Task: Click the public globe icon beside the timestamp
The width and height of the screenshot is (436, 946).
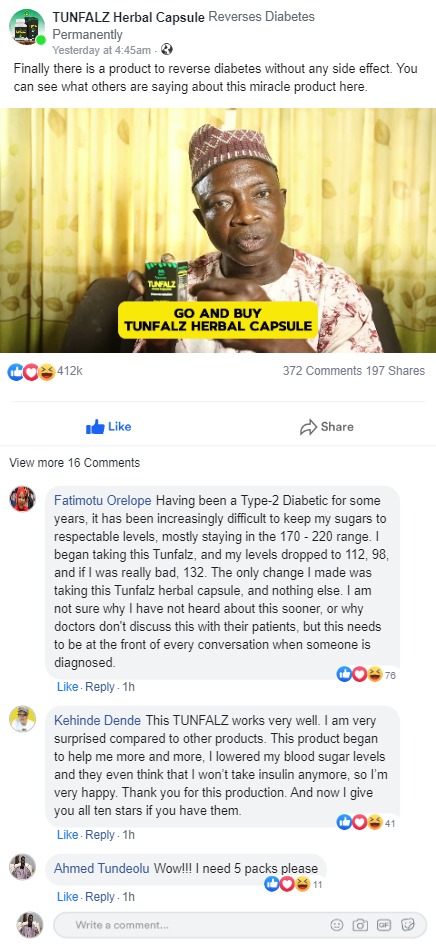Action: pyautogui.click(x=167, y=49)
